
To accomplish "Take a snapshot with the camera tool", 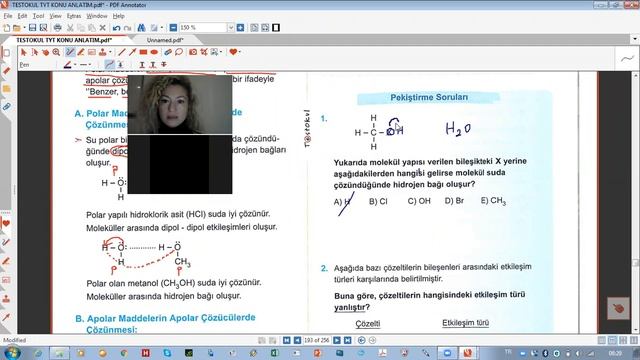I will coord(193,52).
